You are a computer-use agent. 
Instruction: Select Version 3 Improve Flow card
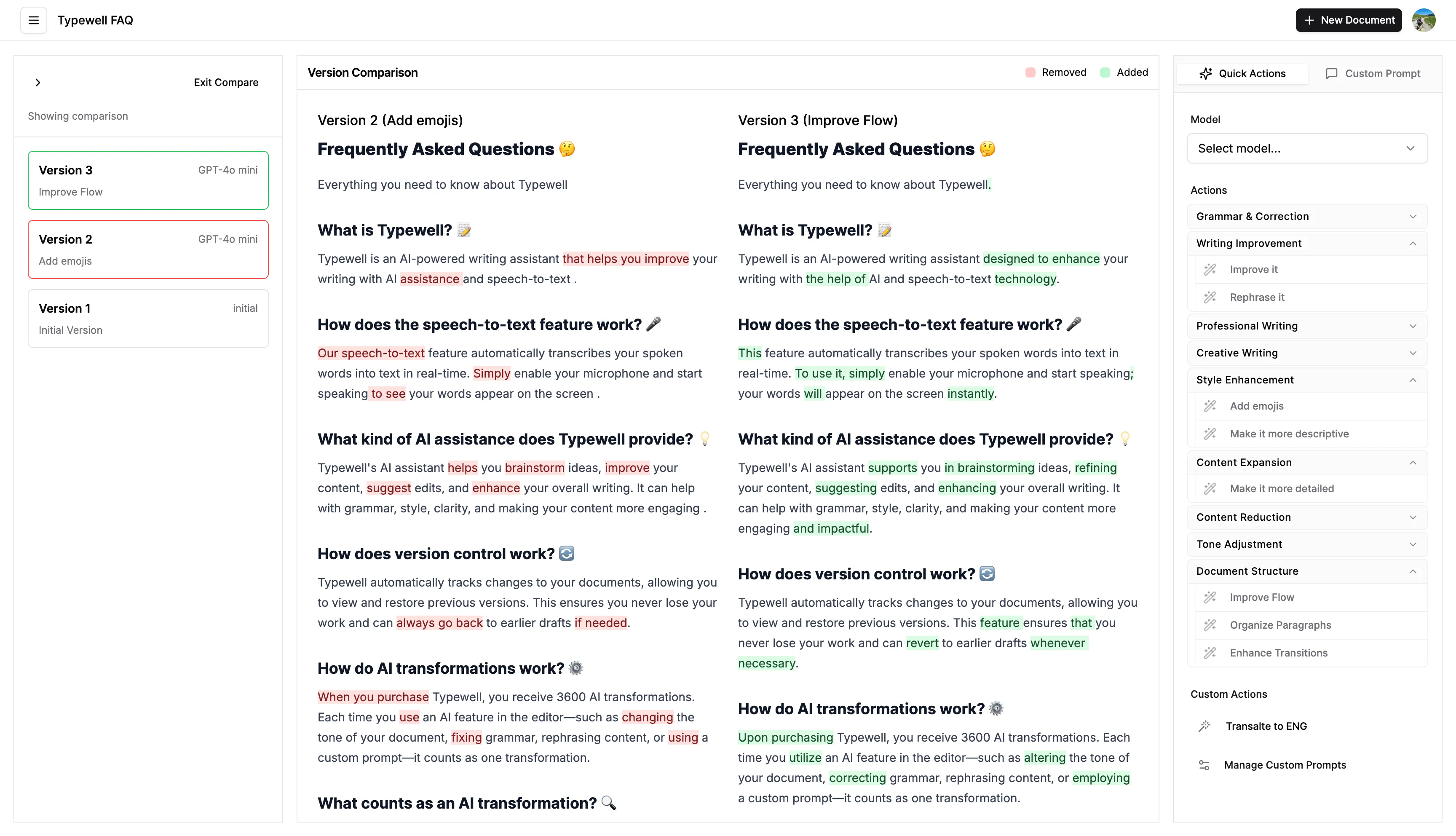click(148, 180)
